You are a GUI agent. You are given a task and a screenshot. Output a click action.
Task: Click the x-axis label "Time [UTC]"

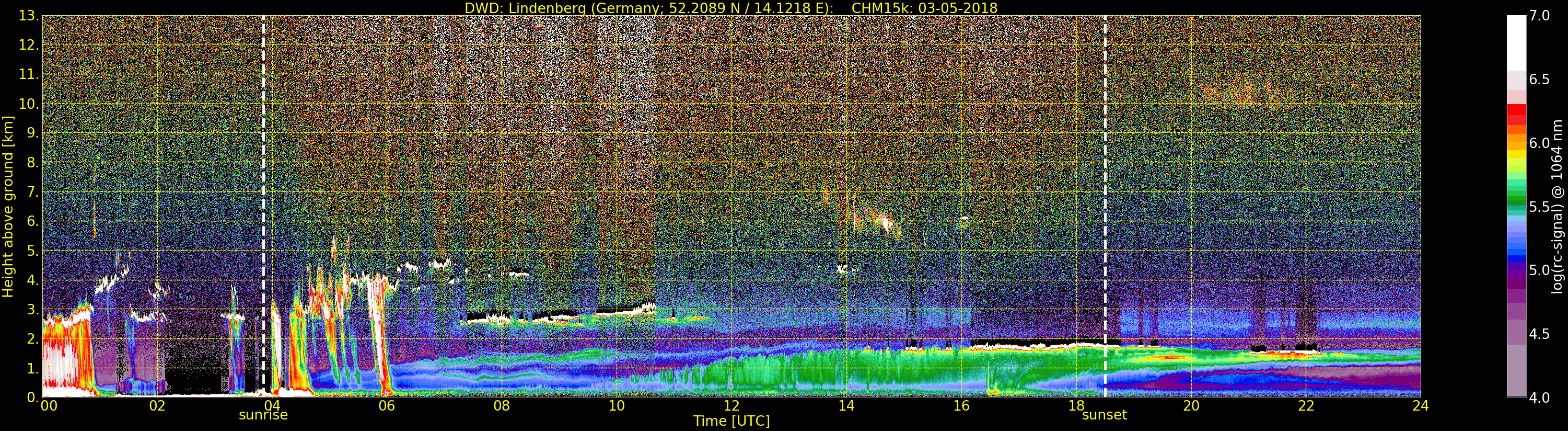(x=731, y=421)
